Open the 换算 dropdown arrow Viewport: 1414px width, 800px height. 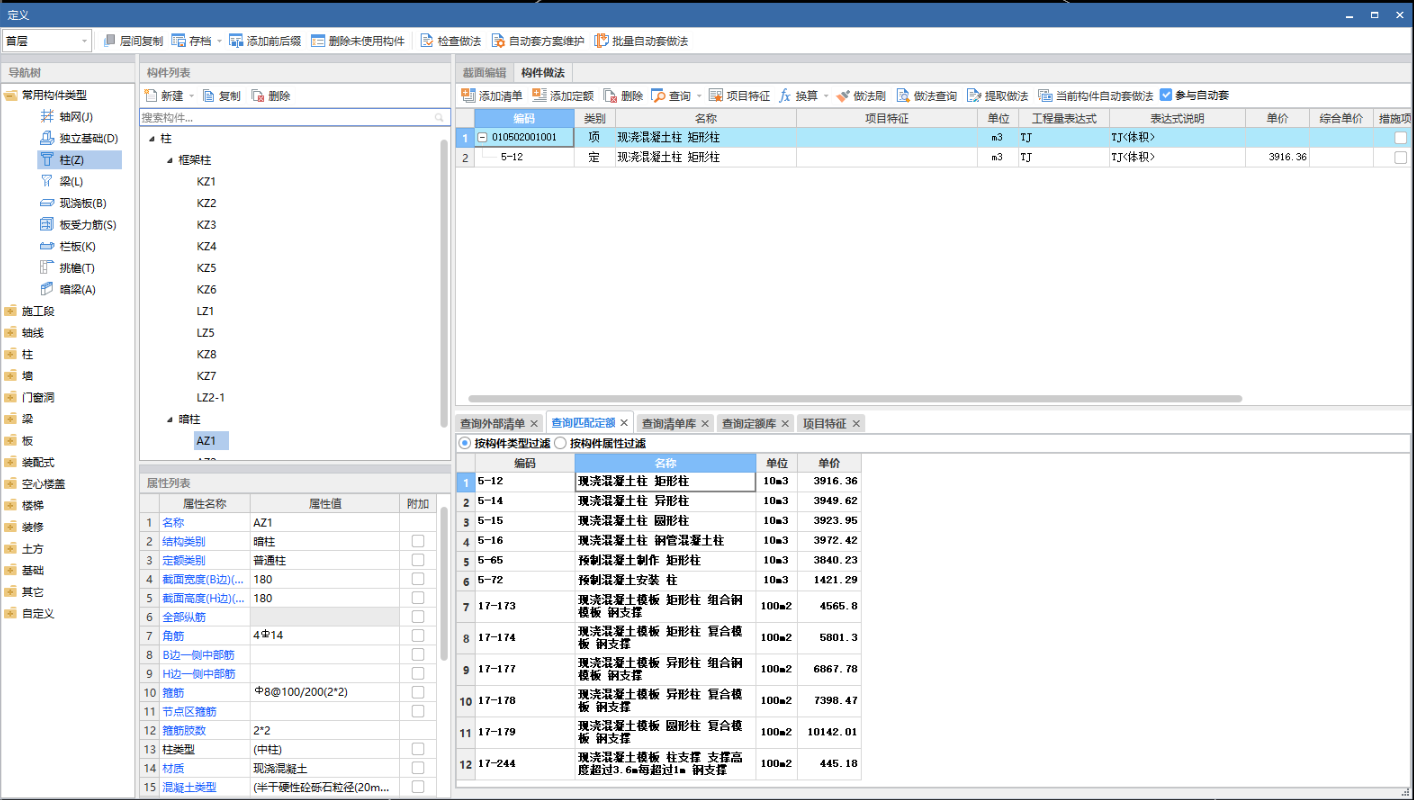[x=826, y=96]
